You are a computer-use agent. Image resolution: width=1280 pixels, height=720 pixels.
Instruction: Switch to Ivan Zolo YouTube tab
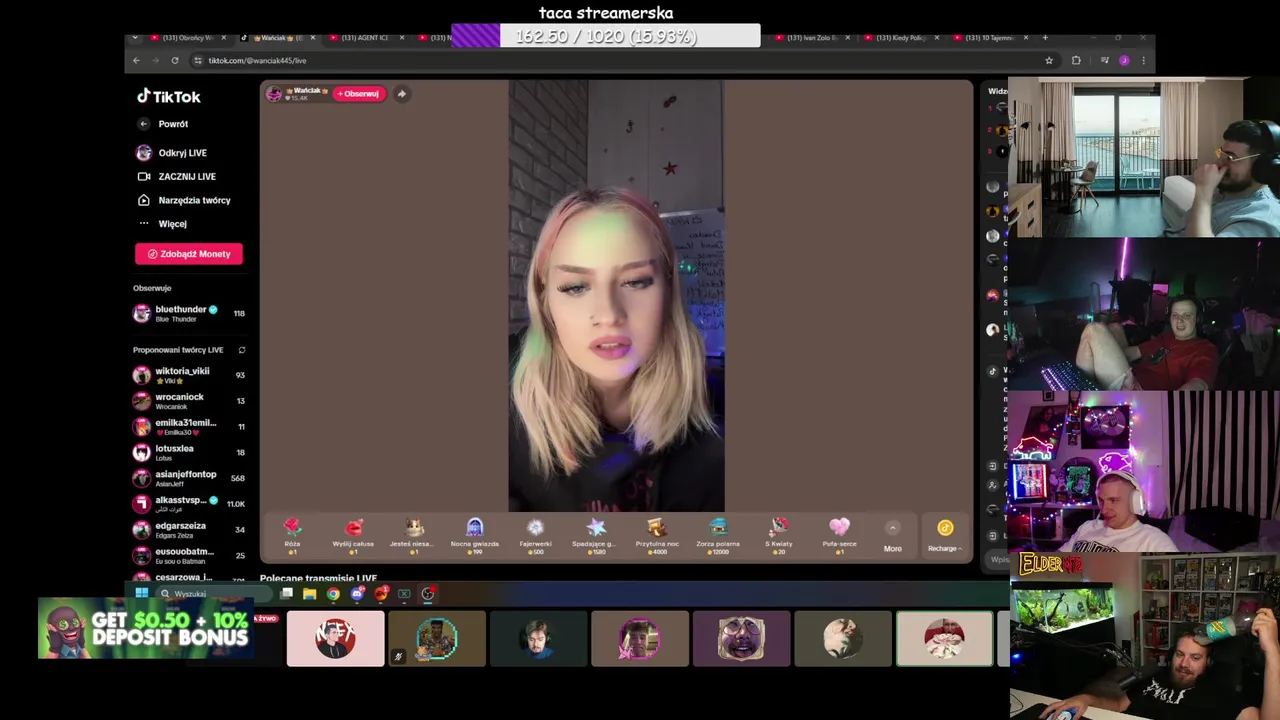coord(812,38)
